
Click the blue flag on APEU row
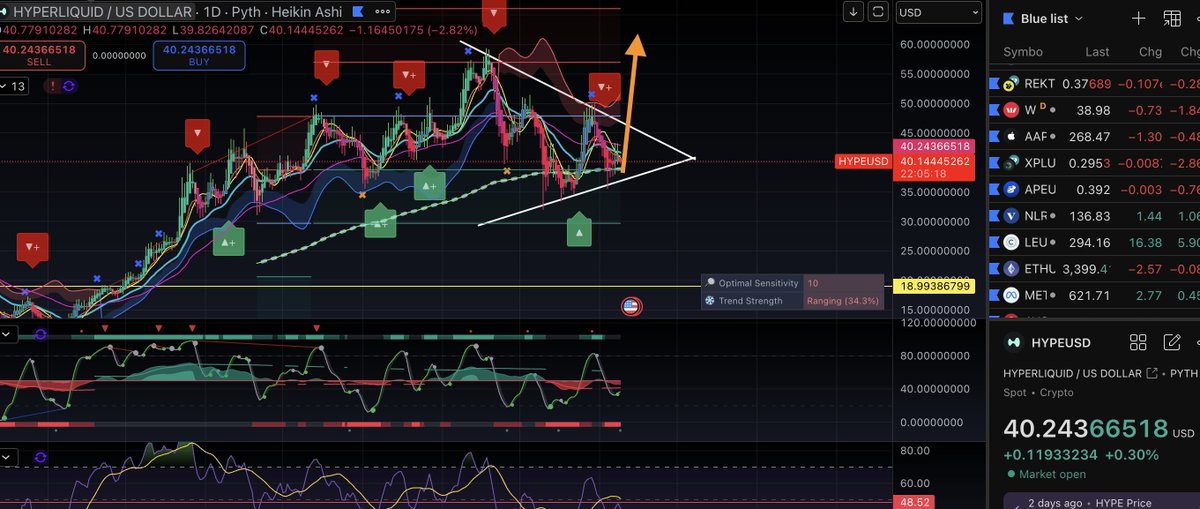tap(994, 189)
